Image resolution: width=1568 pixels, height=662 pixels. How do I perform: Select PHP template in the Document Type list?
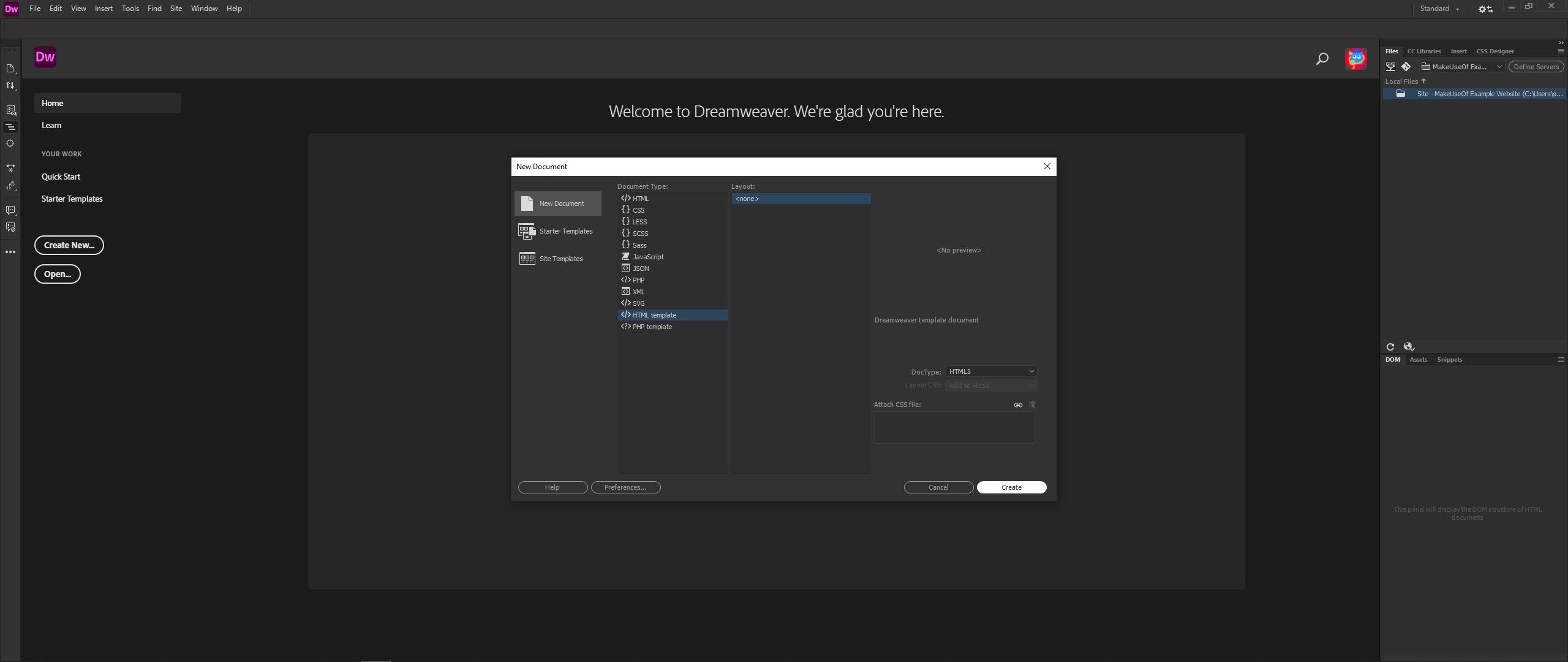coord(652,327)
